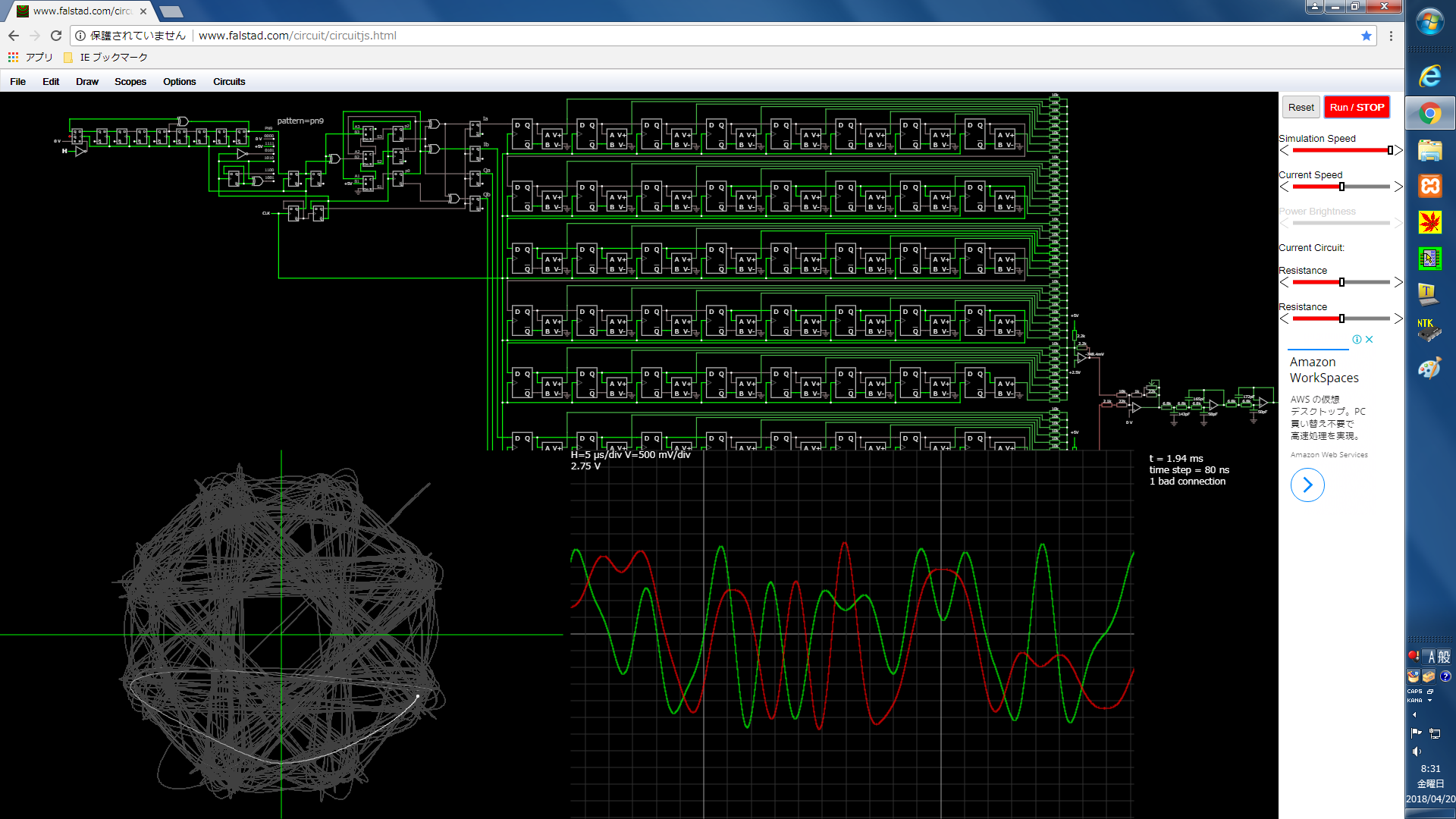
Task: Open a new browser tab
Action: point(171,11)
